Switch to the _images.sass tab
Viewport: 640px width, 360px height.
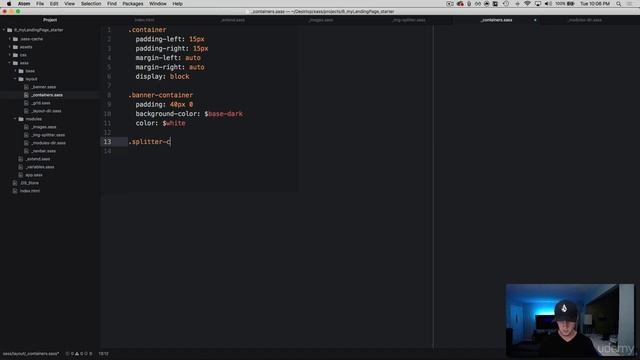pyautogui.click(x=321, y=20)
